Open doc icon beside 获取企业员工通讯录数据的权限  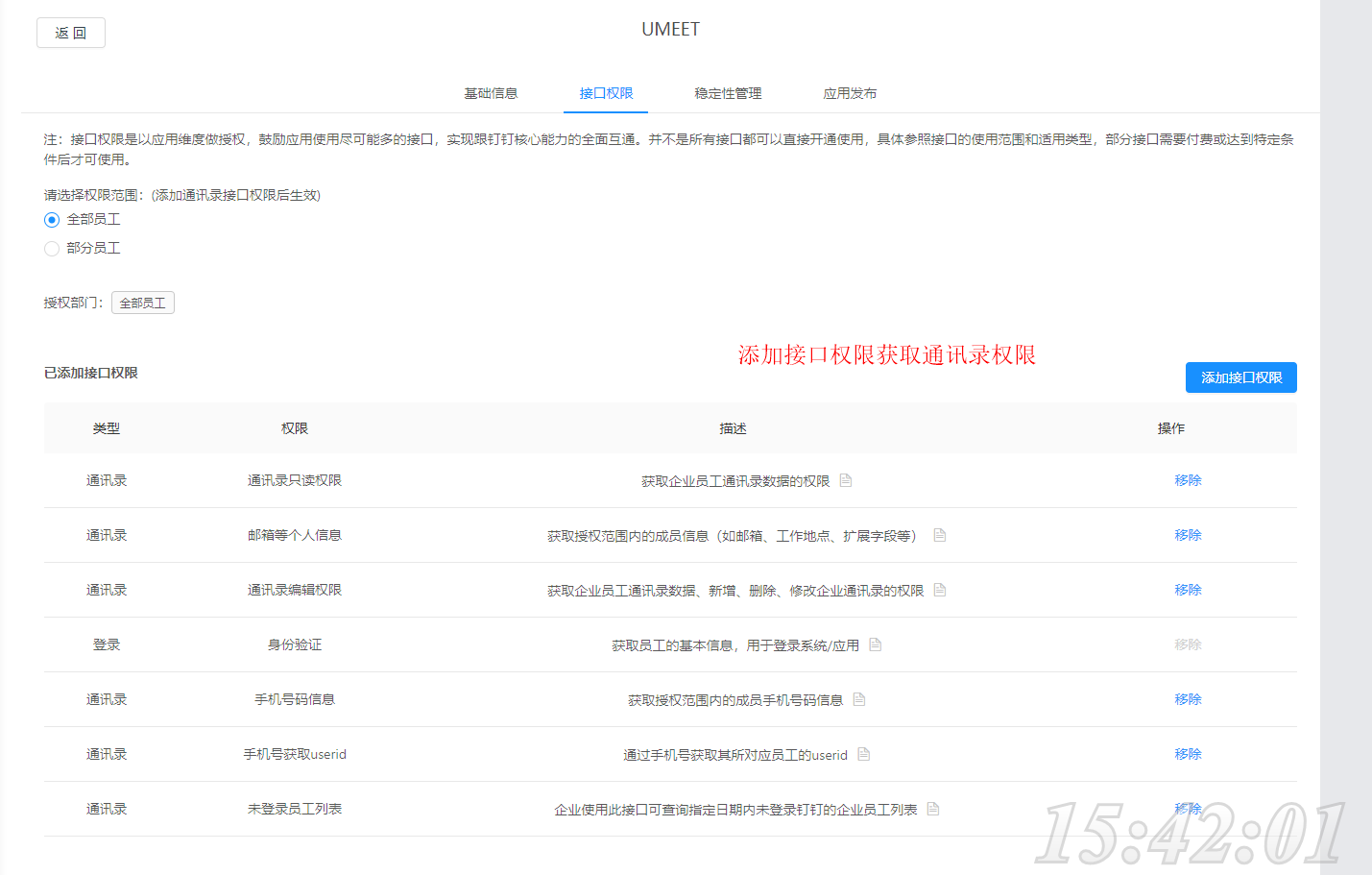click(846, 480)
